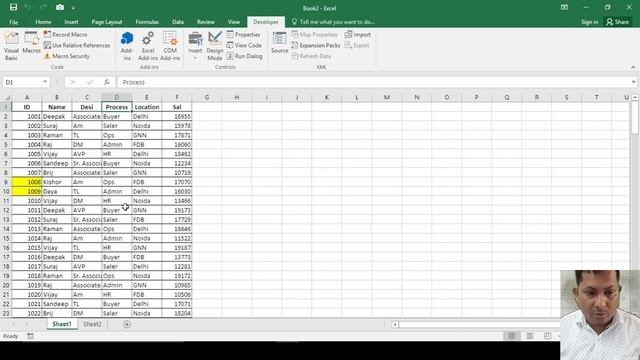This screenshot has height=360, width=640.
Task: Select the cell containing Kishor
Action: click(x=57, y=182)
